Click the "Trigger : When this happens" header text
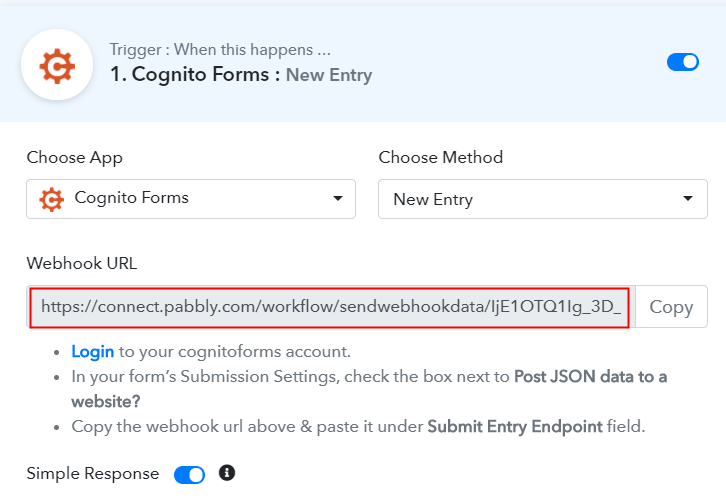The height and width of the screenshot is (499, 726). pos(219,49)
